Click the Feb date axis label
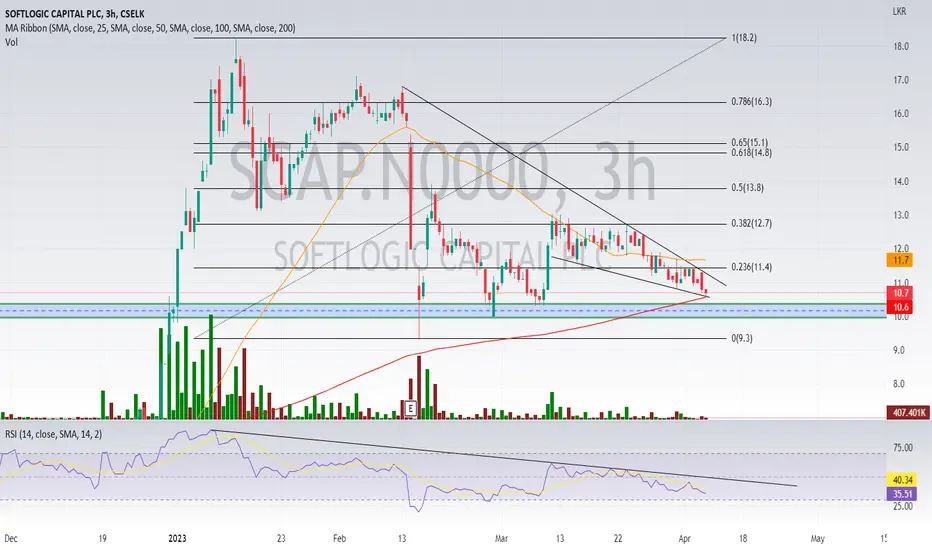This screenshot has height=550, width=932. tap(339, 539)
